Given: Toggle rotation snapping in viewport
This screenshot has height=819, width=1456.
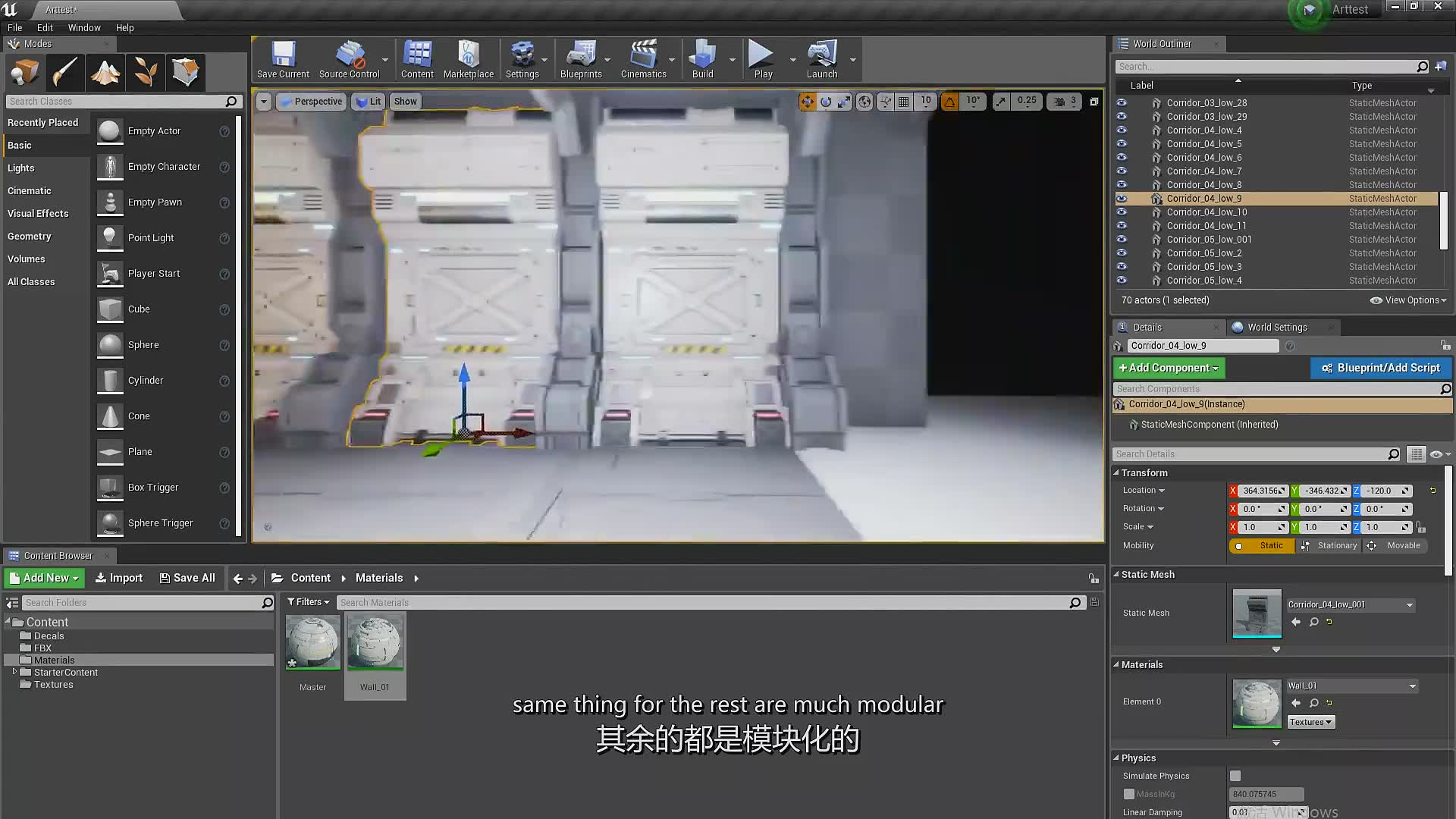Looking at the screenshot, I should coord(949,102).
